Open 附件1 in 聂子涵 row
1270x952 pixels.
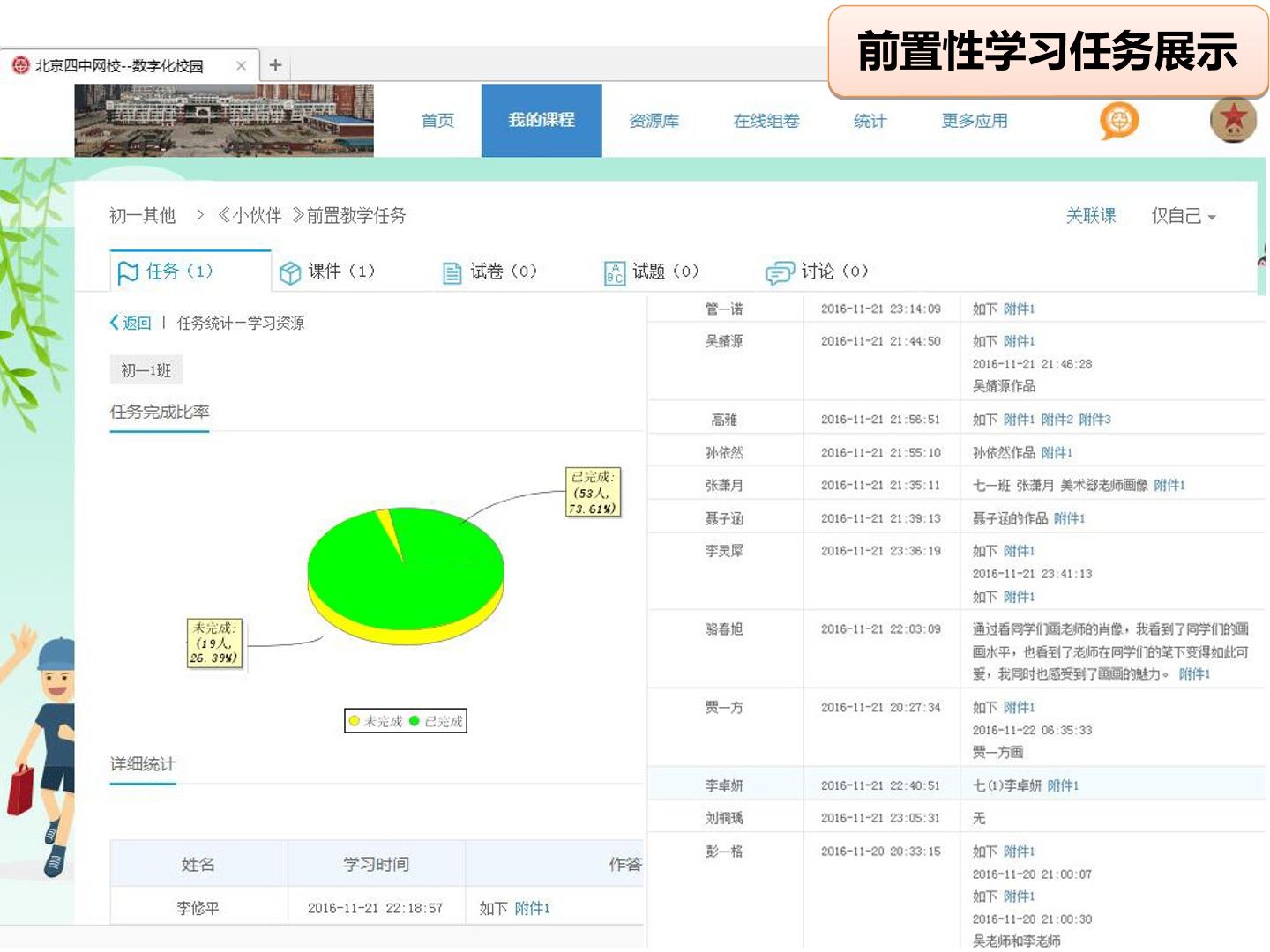[1069, 519]
